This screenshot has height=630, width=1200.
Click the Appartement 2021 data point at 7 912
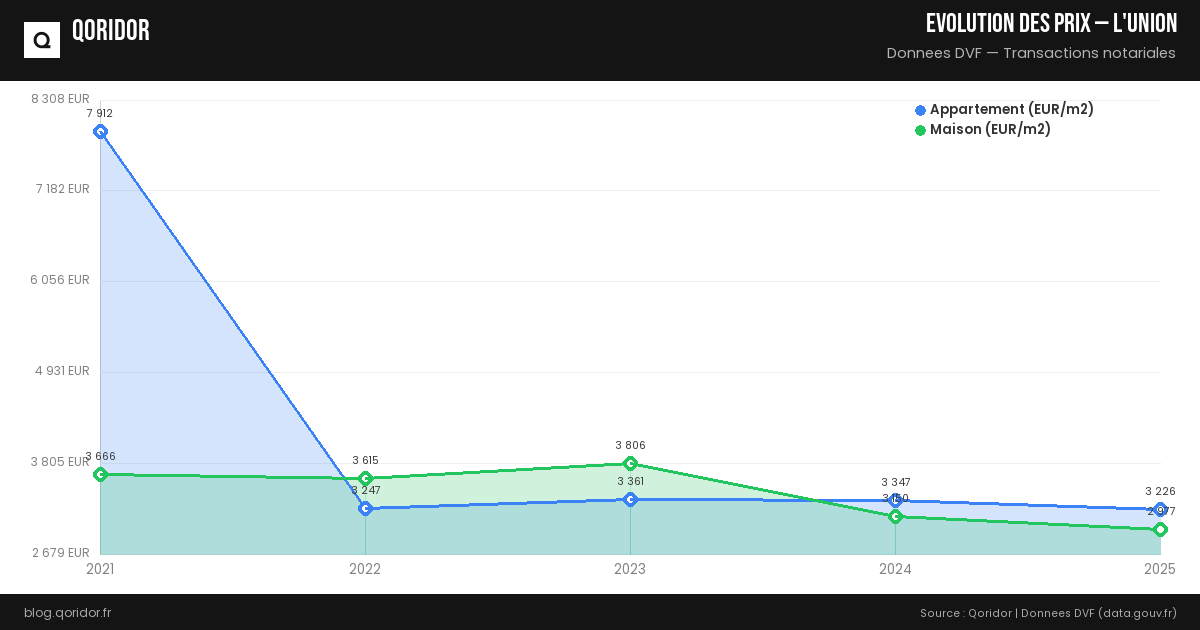pos(100,131)
